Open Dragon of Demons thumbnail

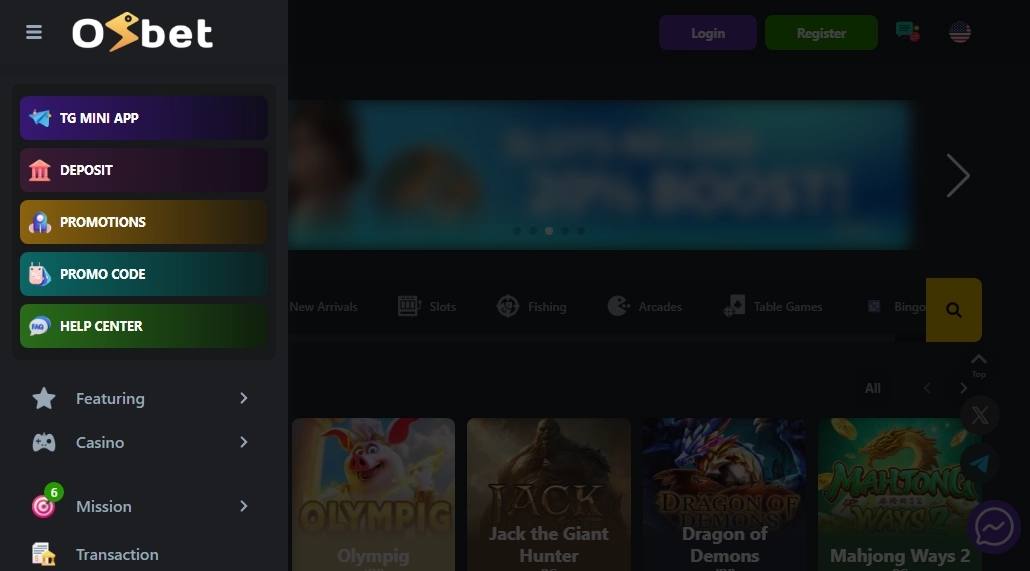[x=725, y=494]
